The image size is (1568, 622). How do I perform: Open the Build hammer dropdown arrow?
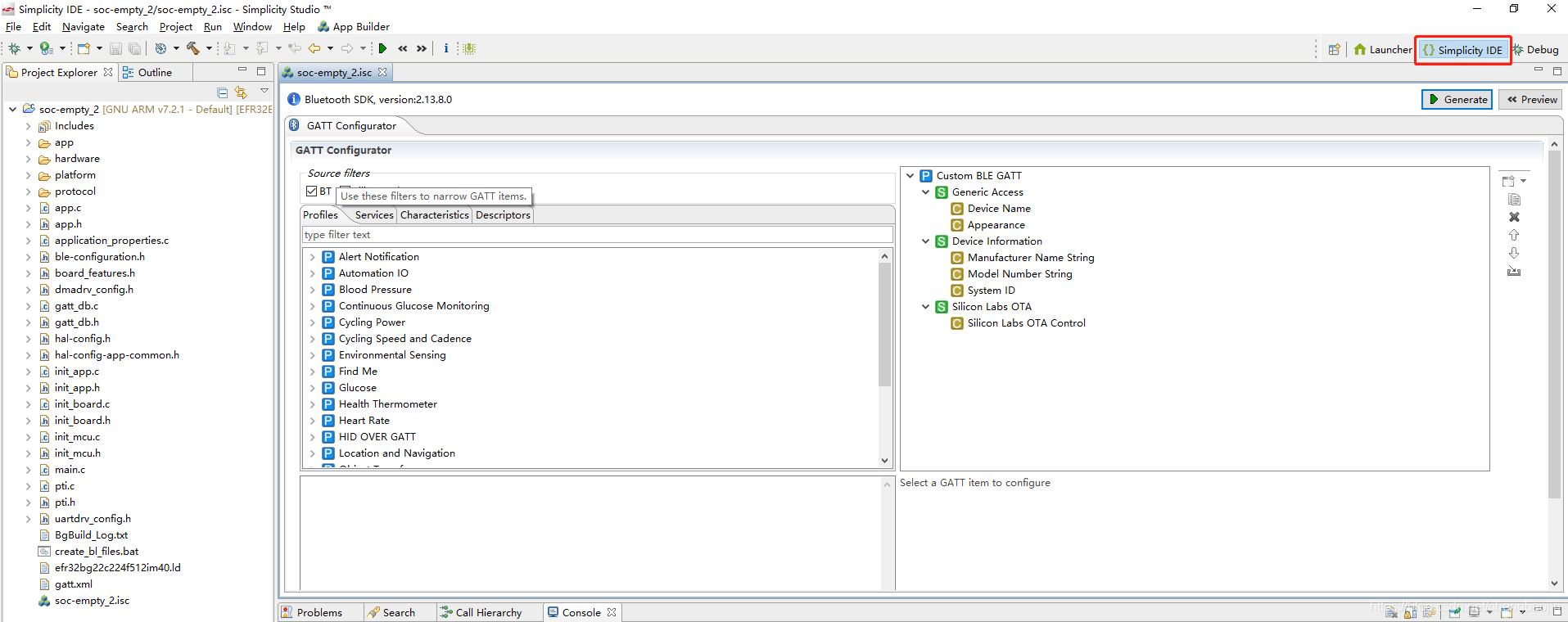coord(209,48)
